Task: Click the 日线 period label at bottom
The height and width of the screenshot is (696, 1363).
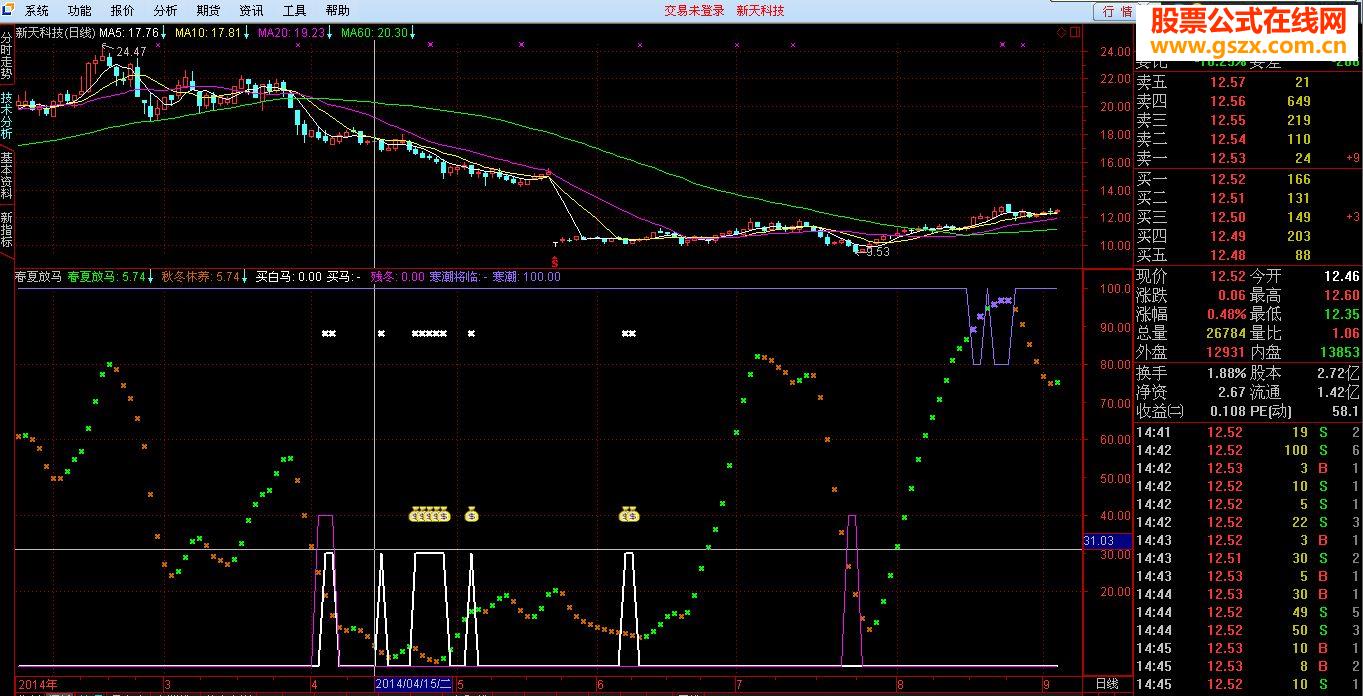Action: 1107,684
